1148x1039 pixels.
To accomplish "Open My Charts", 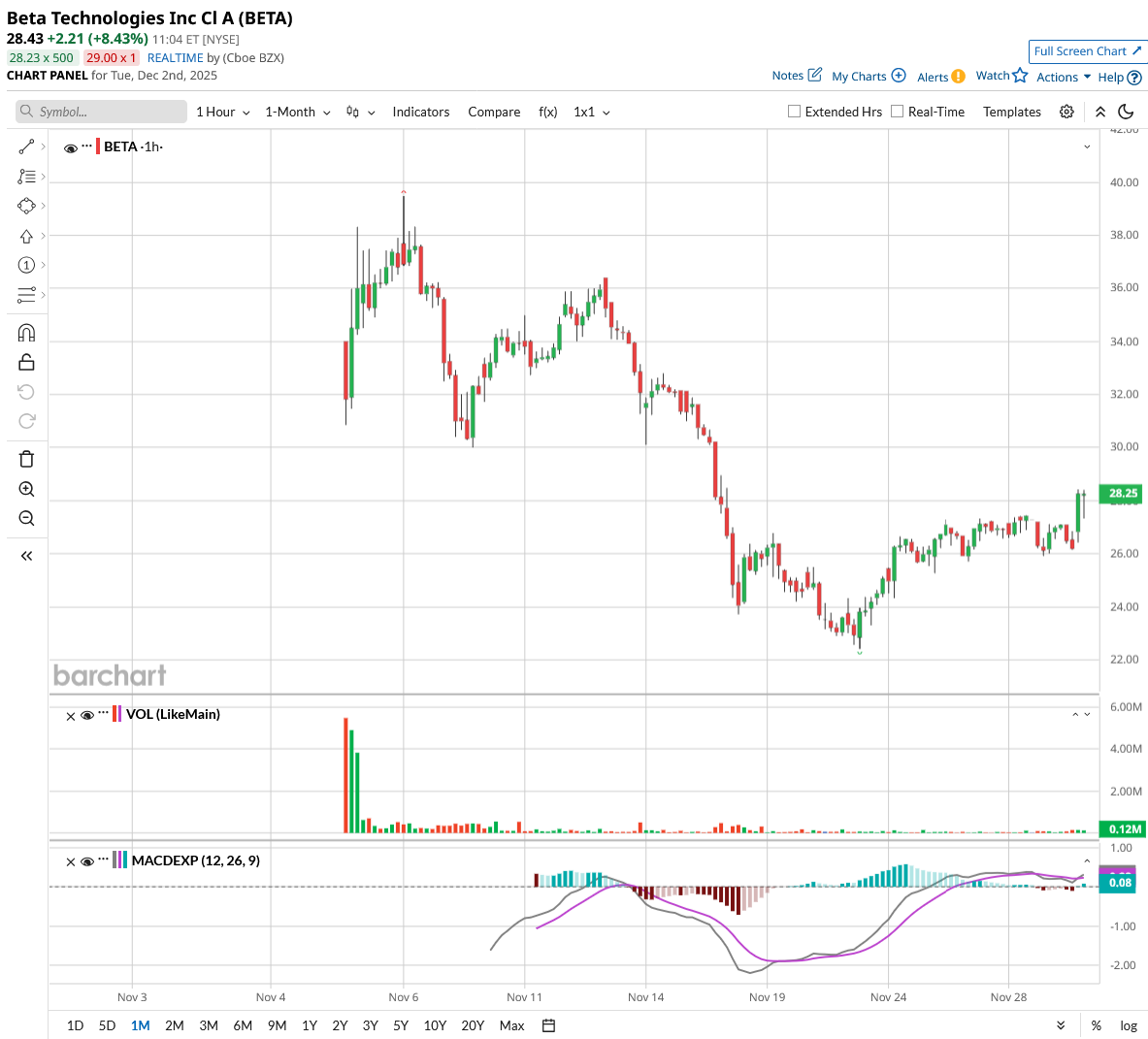I will tap(869, 76).
